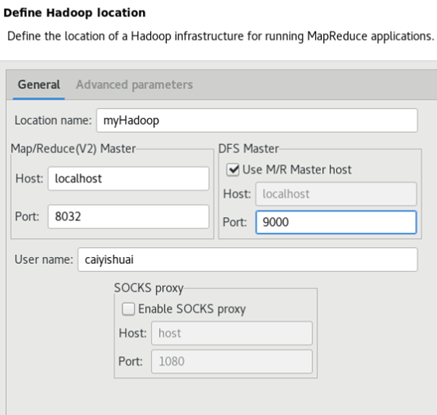Click the SOCKS proxy group title
This screenshot has height=415, width=437.
click(x=149, y=288)
